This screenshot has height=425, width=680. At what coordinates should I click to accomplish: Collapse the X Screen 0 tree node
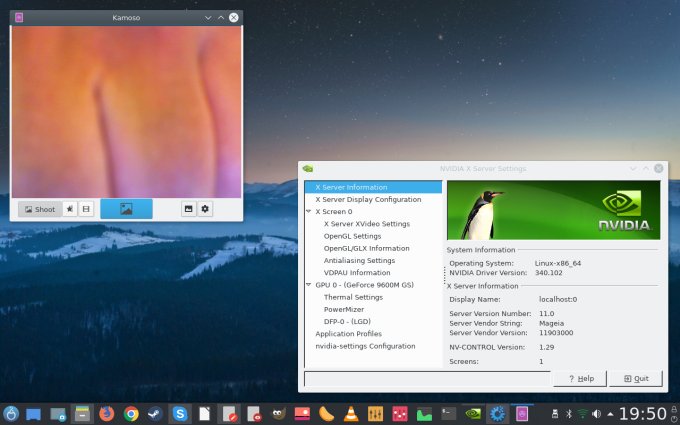coord(309,212)
